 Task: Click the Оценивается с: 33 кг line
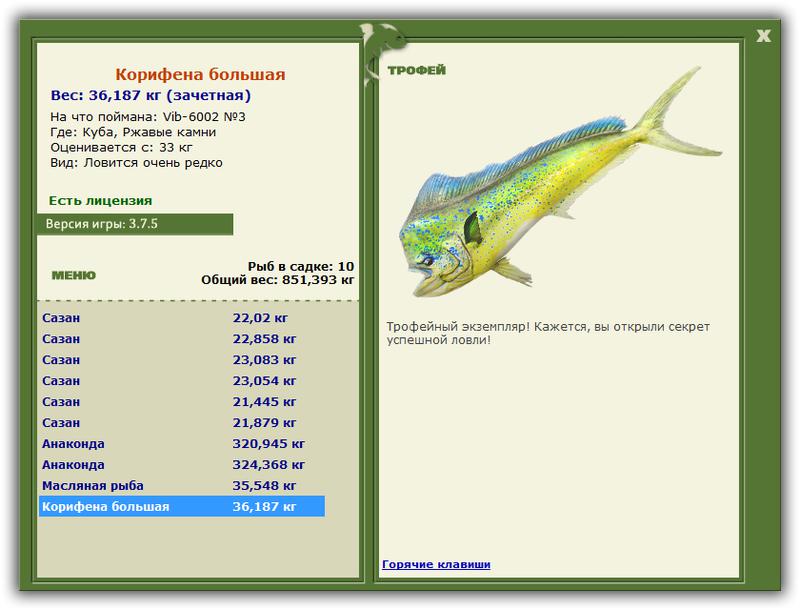121,147
